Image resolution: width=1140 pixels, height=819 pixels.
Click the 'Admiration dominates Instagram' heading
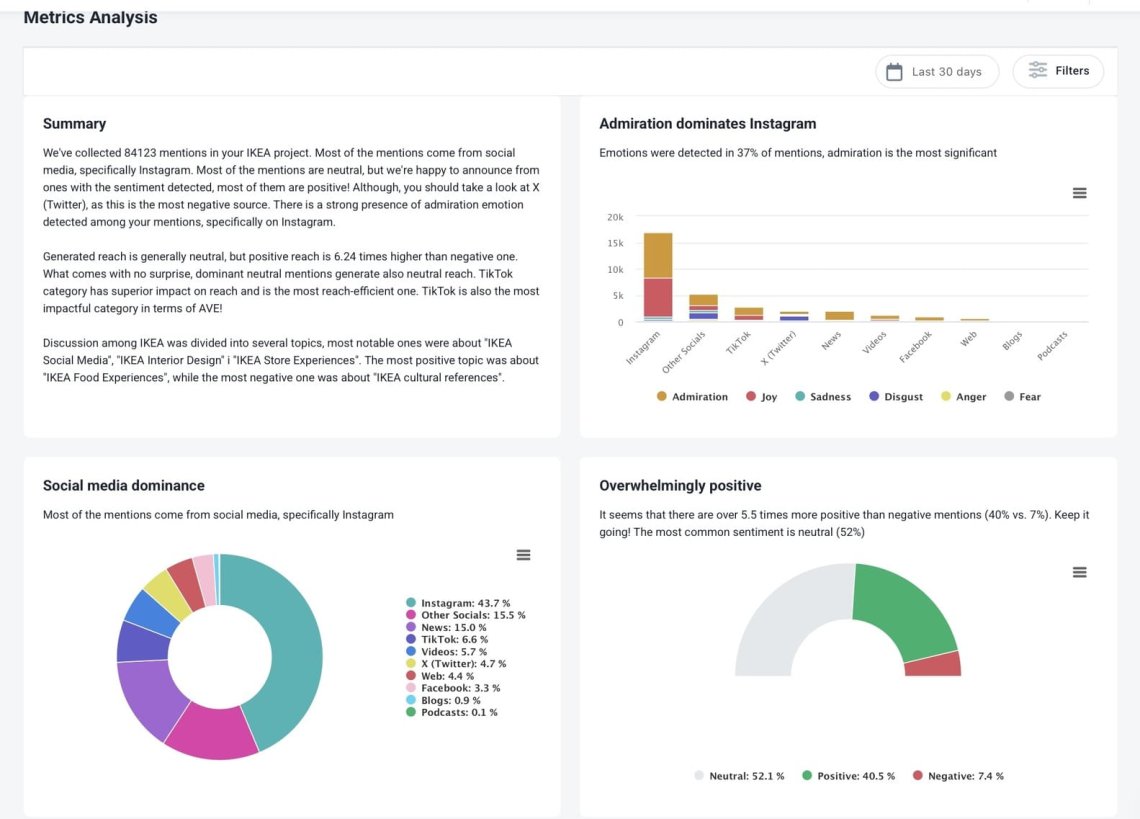707,124
